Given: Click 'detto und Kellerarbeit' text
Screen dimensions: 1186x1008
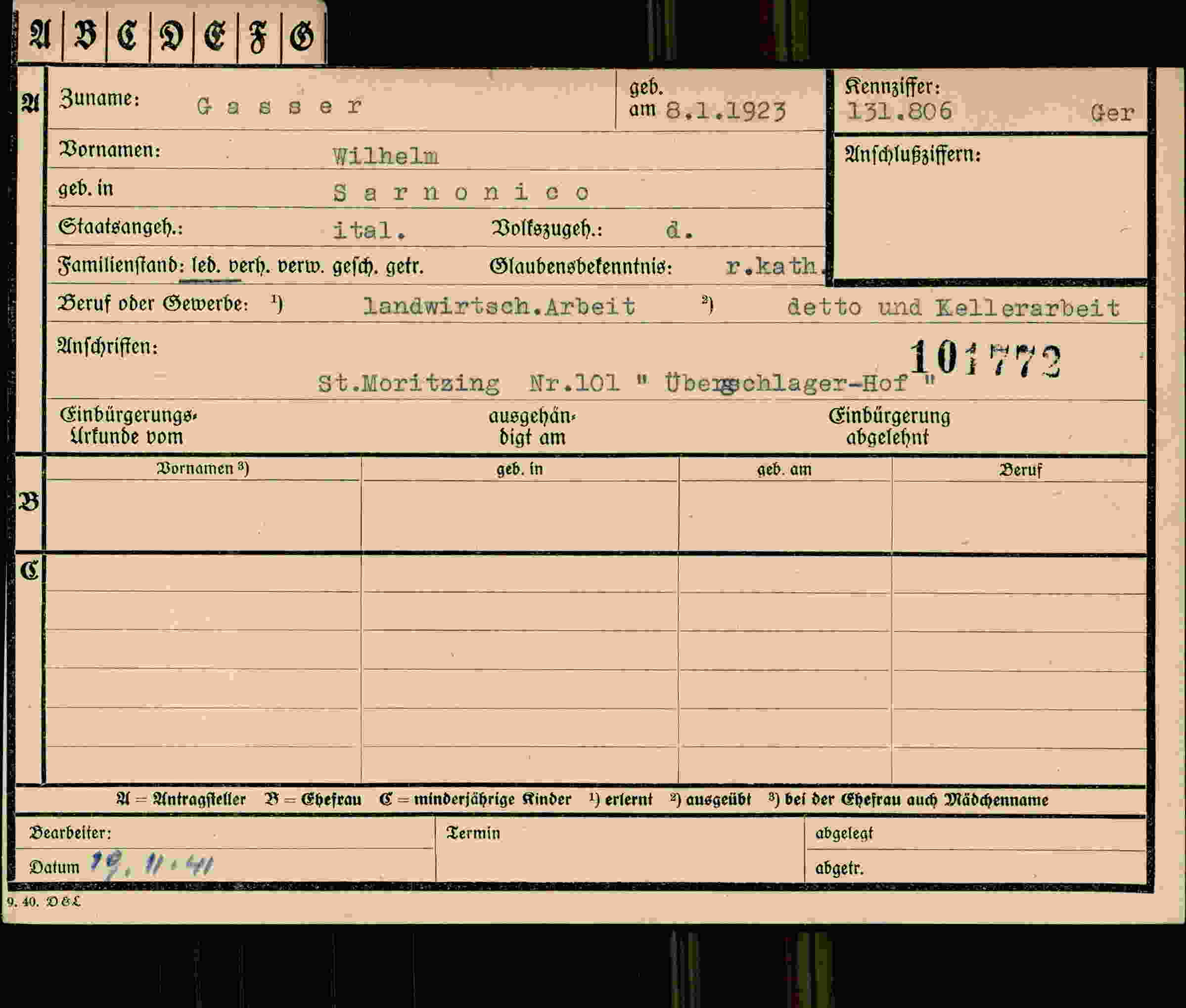Looking at the screenshot, I should [953, 308].
